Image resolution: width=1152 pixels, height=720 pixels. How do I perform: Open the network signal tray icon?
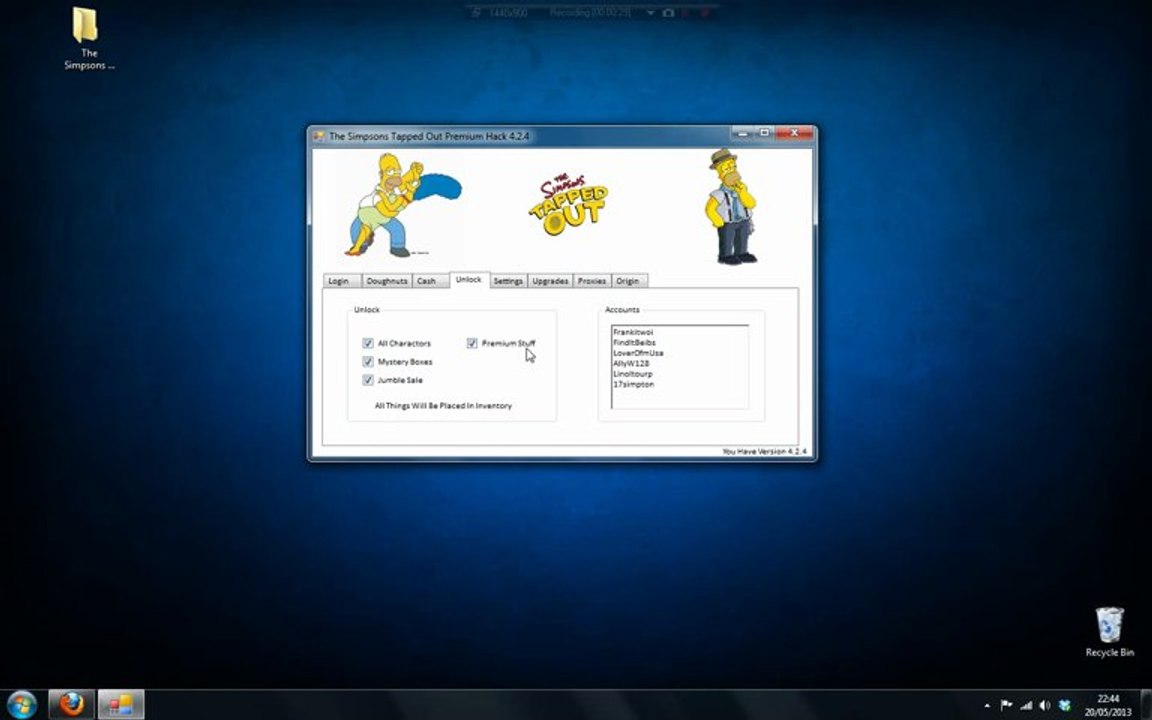(x=1026, y=705)
